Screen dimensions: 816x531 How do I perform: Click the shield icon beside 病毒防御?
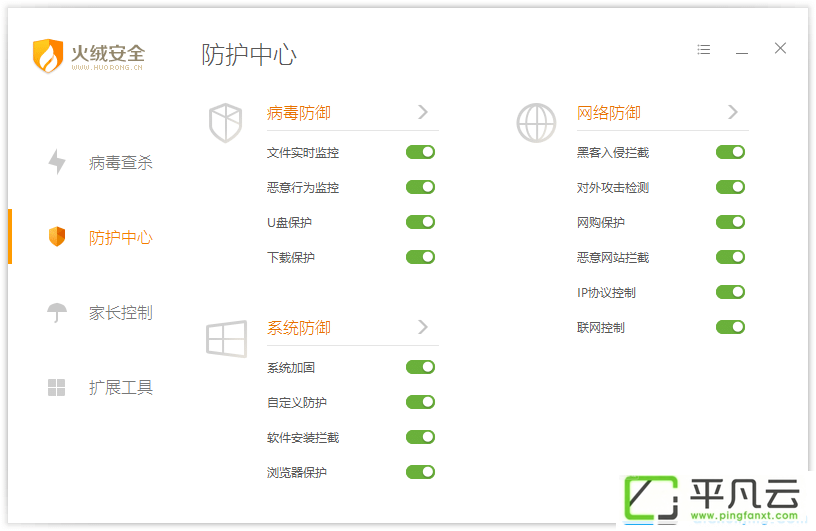point(225,122)
